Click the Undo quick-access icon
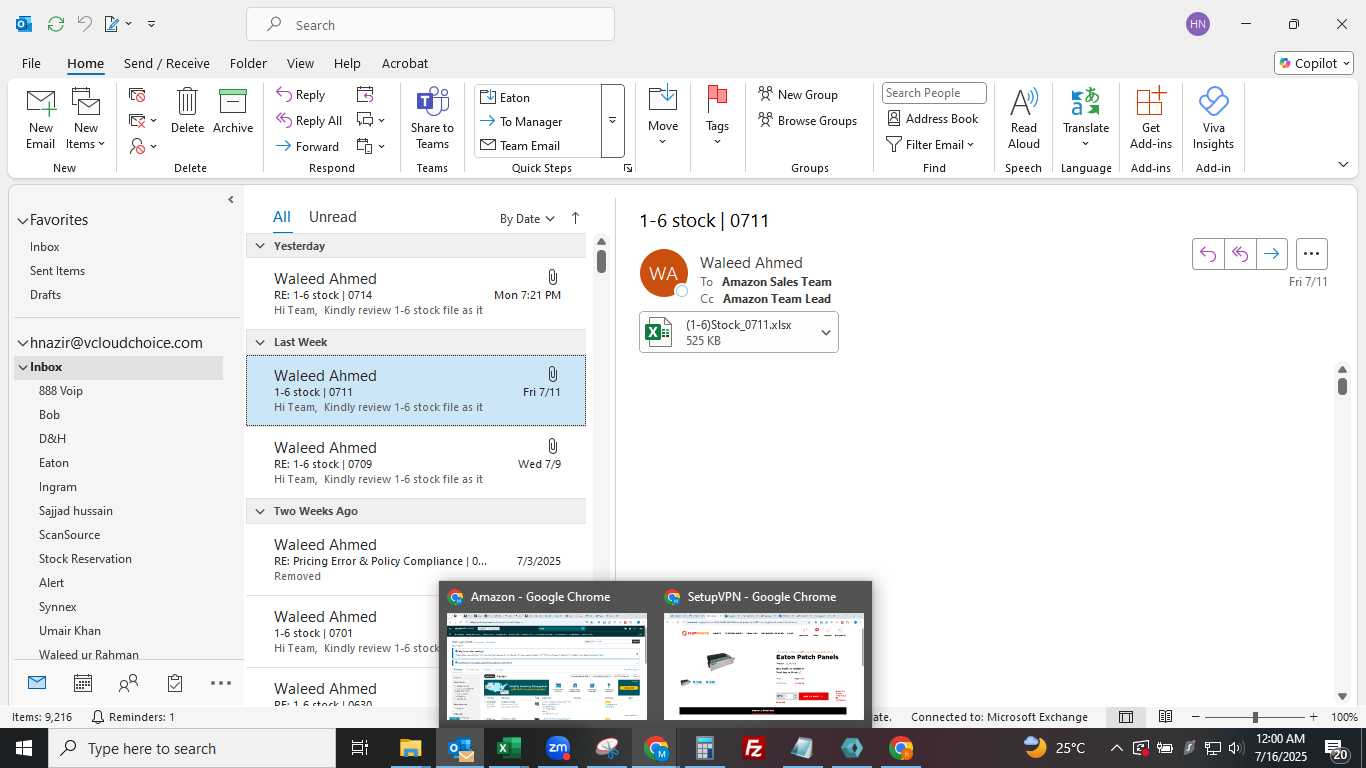 (x=84, y=24)
